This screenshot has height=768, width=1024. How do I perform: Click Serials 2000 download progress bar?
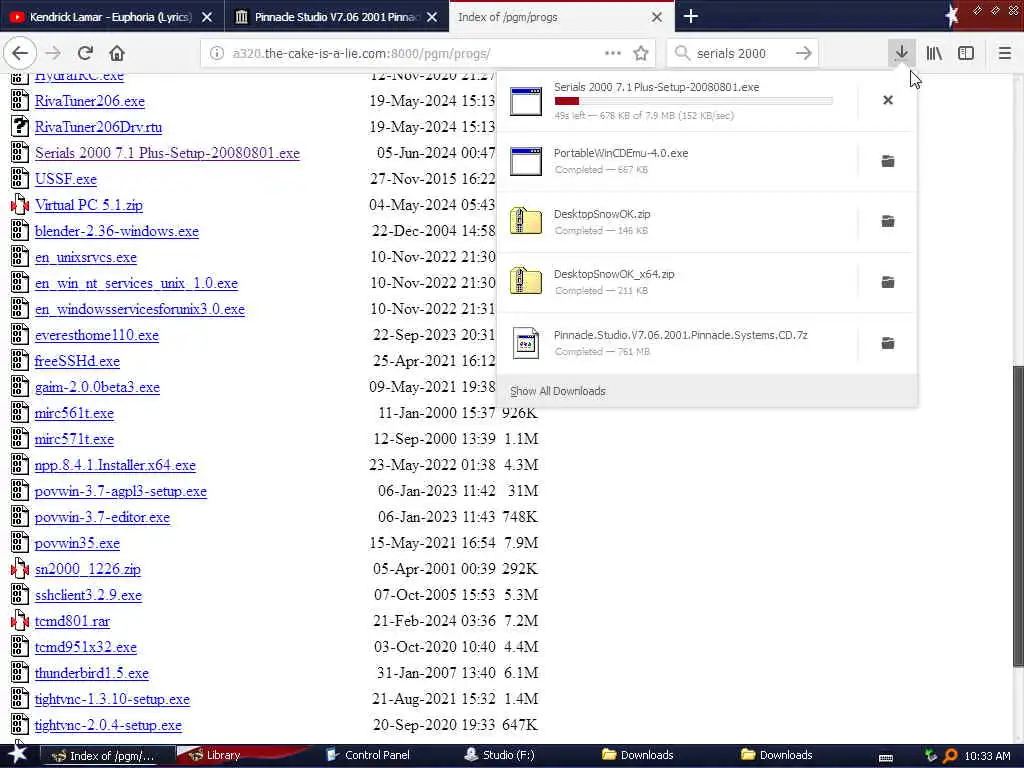pos(693,101)
